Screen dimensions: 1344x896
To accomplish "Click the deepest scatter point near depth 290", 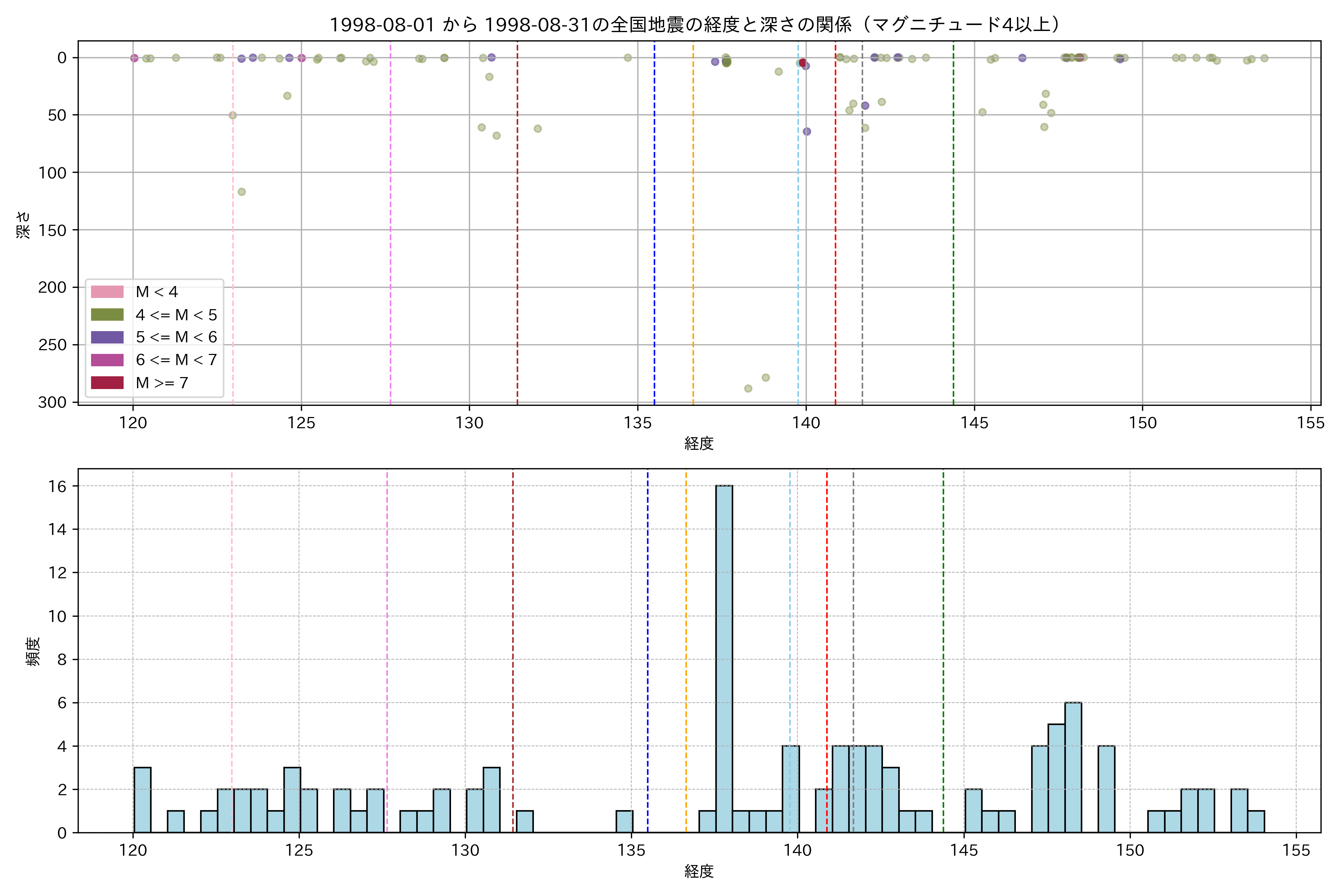I will pos(748,389).
